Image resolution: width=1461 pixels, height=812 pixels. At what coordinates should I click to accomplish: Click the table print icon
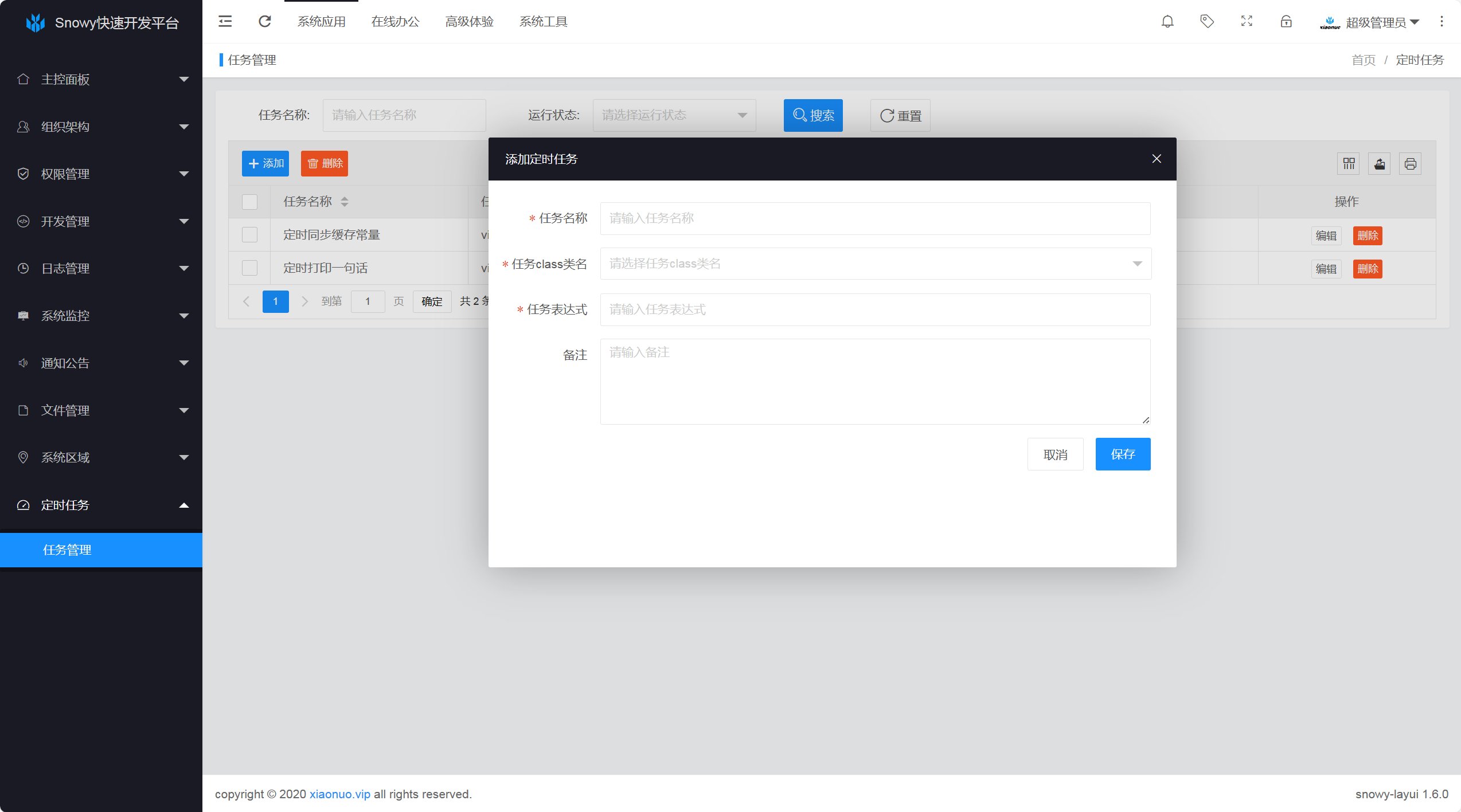coord(1410,164)
